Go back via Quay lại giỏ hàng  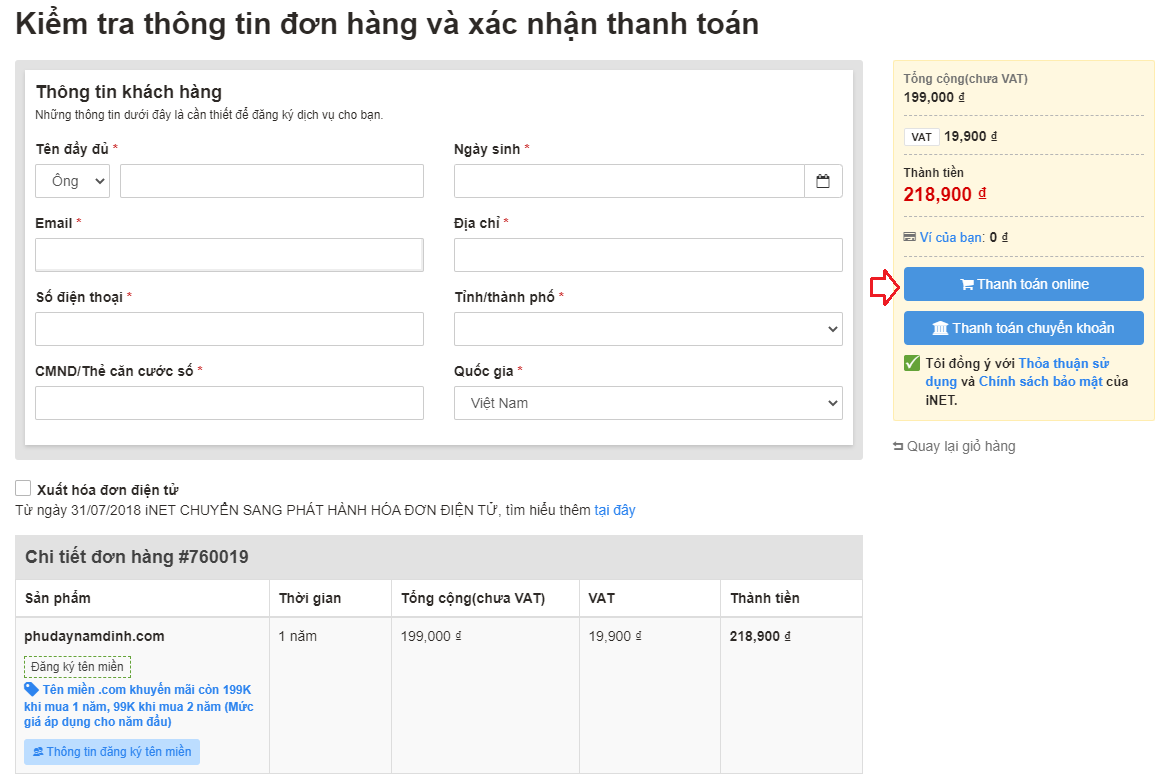tap(961, 446)
